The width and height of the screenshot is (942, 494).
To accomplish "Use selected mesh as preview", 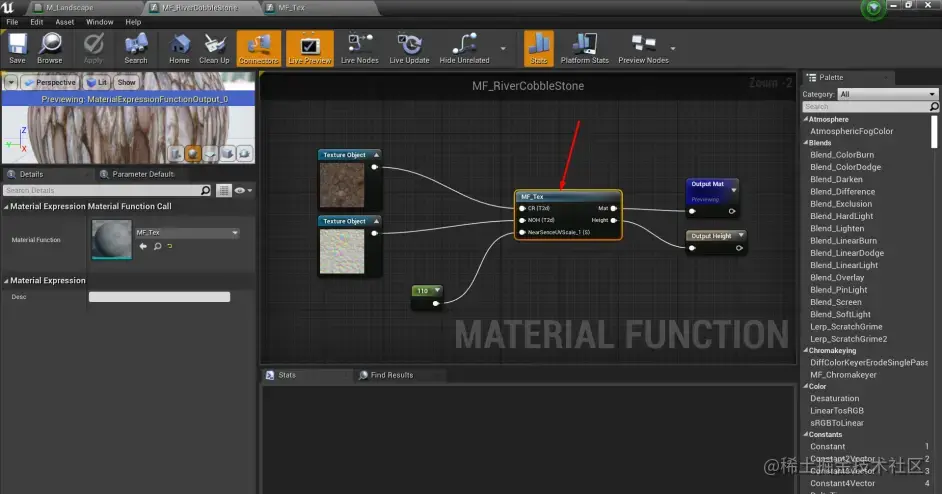I will (245, 154).
